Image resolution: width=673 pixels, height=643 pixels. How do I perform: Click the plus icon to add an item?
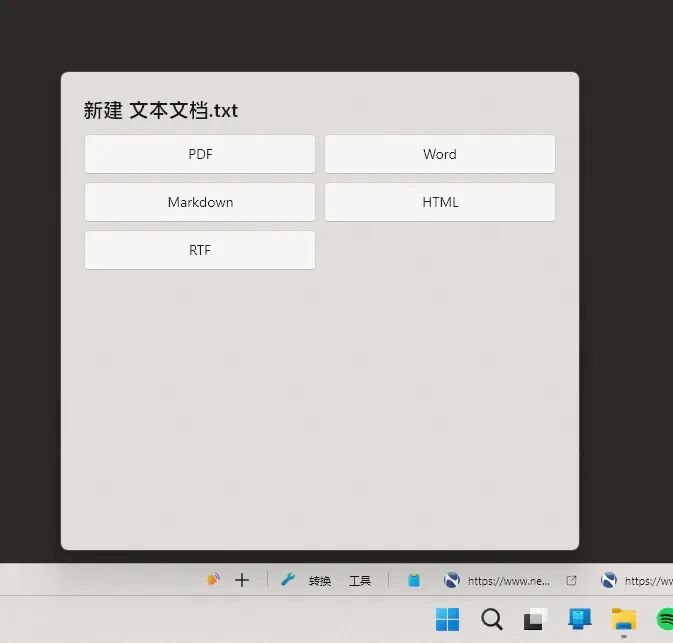pos(242,580)
